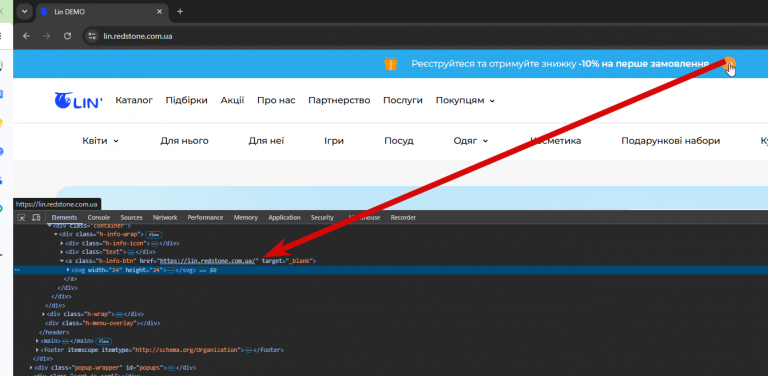This screenshot has height=376, width=768.
Task: Expand the svg width 24 node
Action: pos(68,270)
